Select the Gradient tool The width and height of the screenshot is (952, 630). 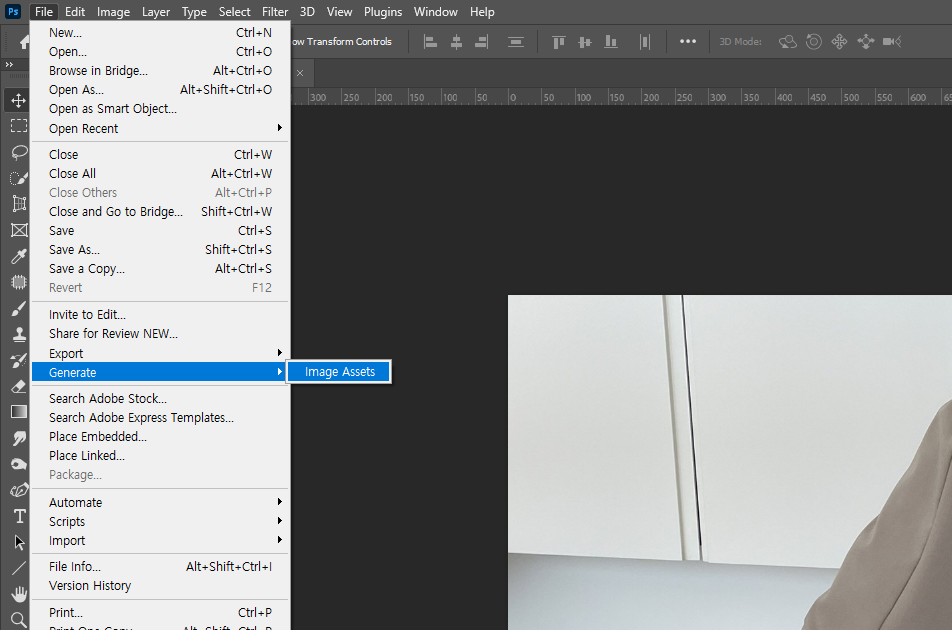pyautogui.click(x=18, y=412)
